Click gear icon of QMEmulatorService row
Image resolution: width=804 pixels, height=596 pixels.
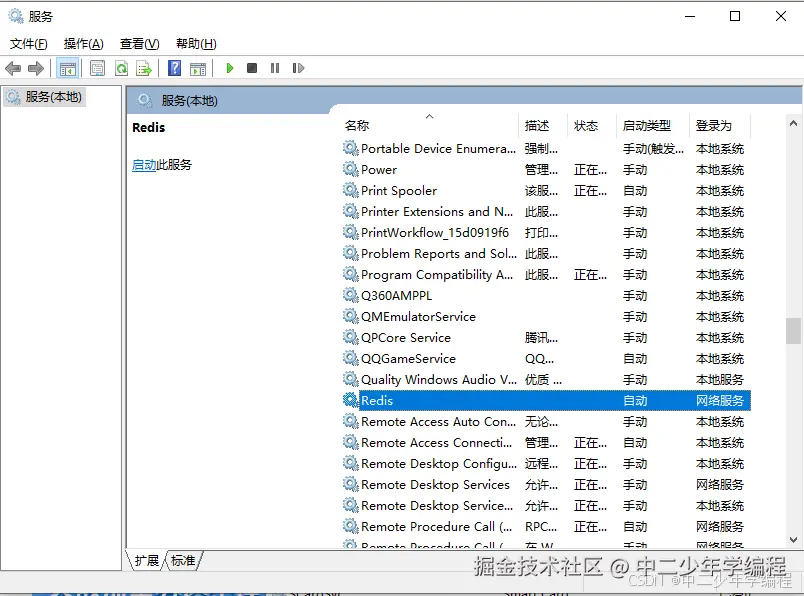click(x=350, y=316)
